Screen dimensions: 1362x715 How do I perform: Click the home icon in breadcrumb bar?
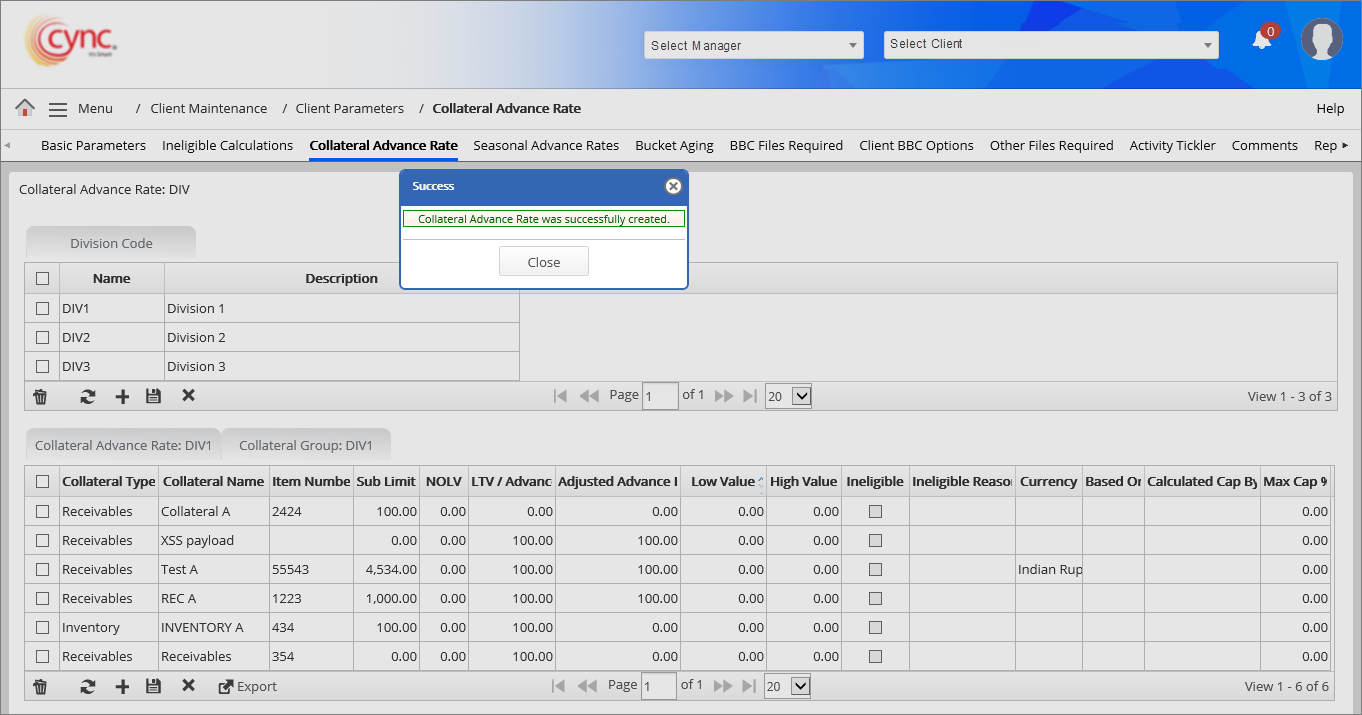[25, 108]
